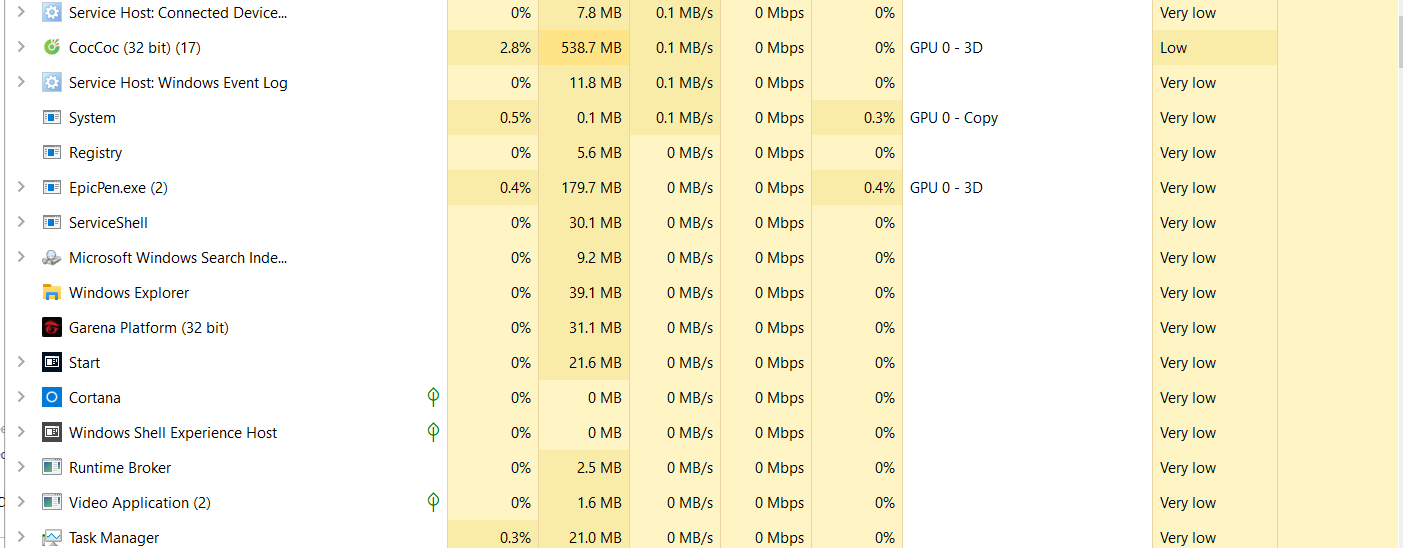This screenshot has width=1403, height=548.
Task: Click the Service Host Windows Event Log gear icon
Action: (x=52, y=83)
